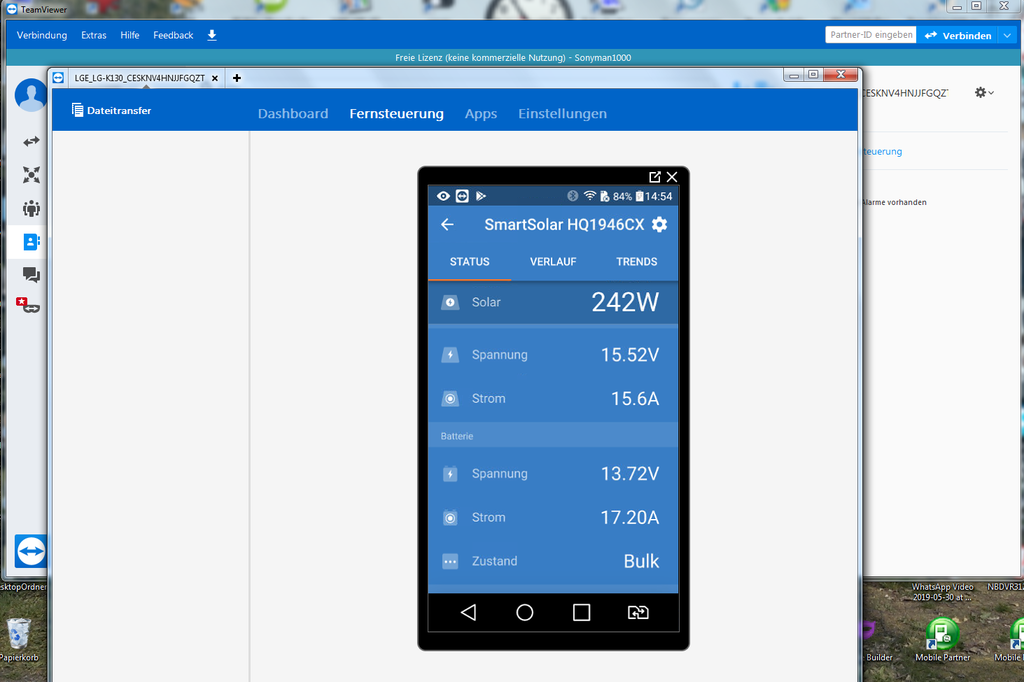1024x682 pixels.
Task: Open the WhatsApp Video 2019-05-30 desktop file
Action: (x=942, y=592)
